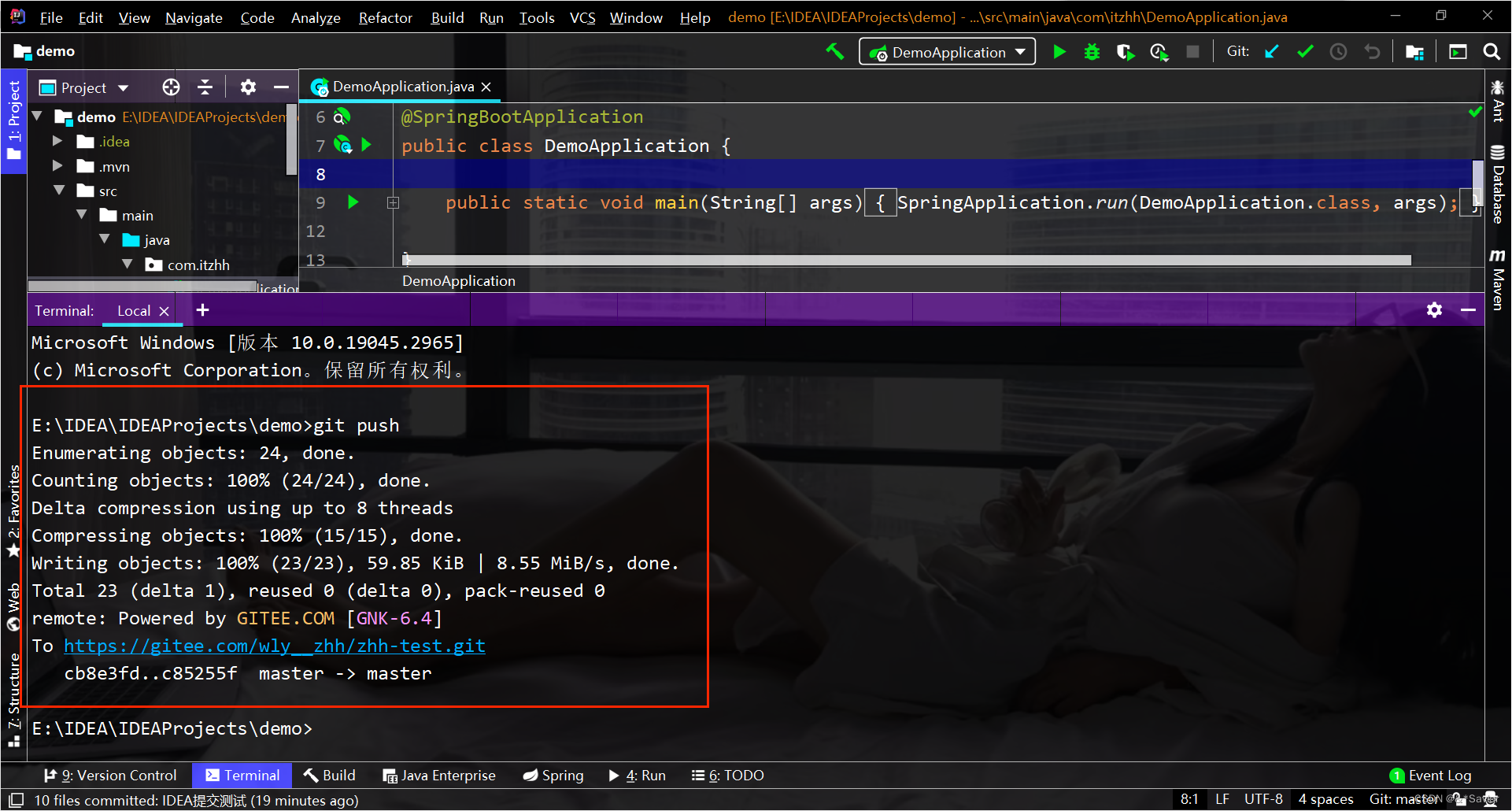Screen dimensions: 1512x811
Task: Commit changes with Git green checkmark
Action: (x=1306, y=52)
